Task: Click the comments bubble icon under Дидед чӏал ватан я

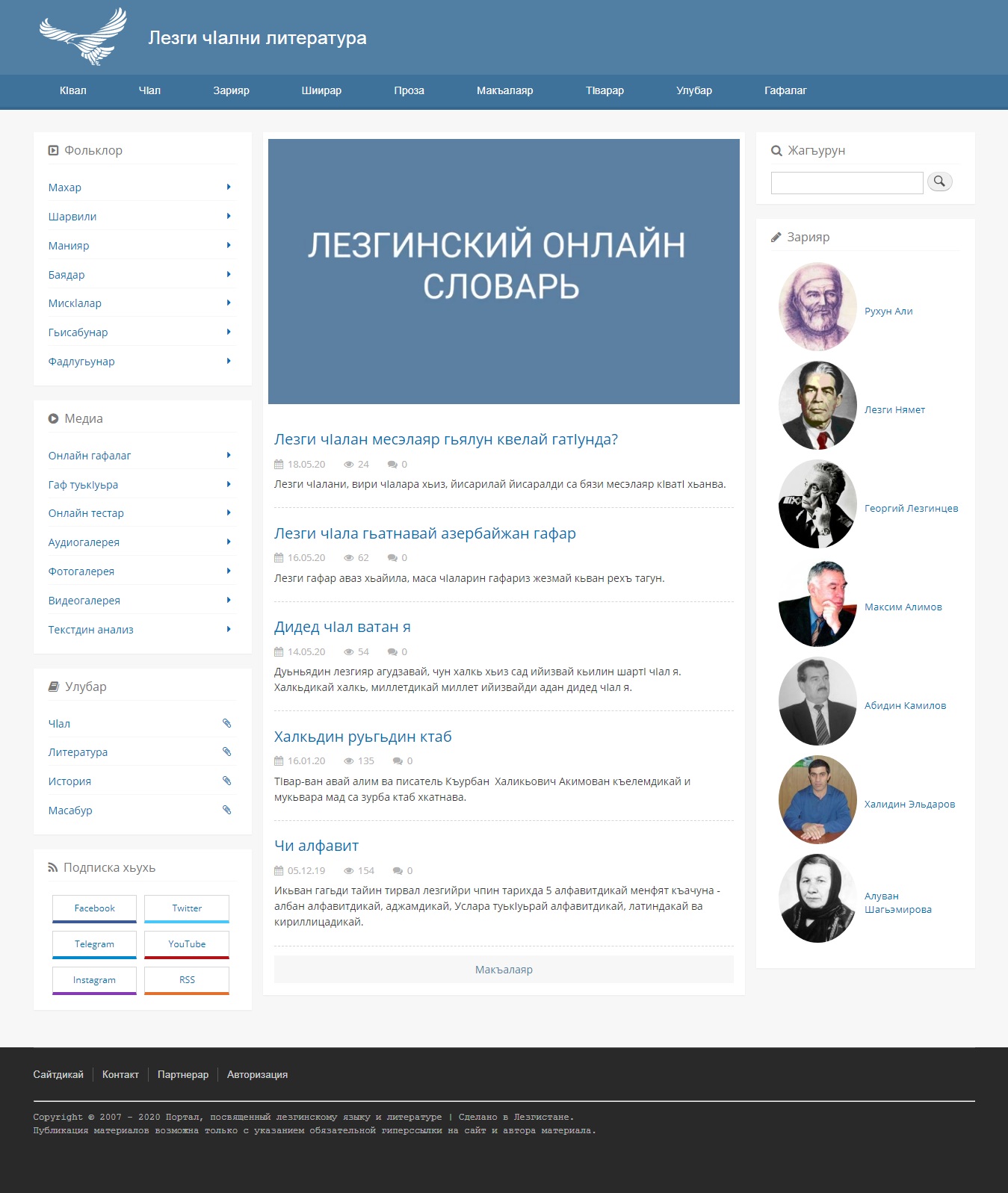Action: [392, 652]
